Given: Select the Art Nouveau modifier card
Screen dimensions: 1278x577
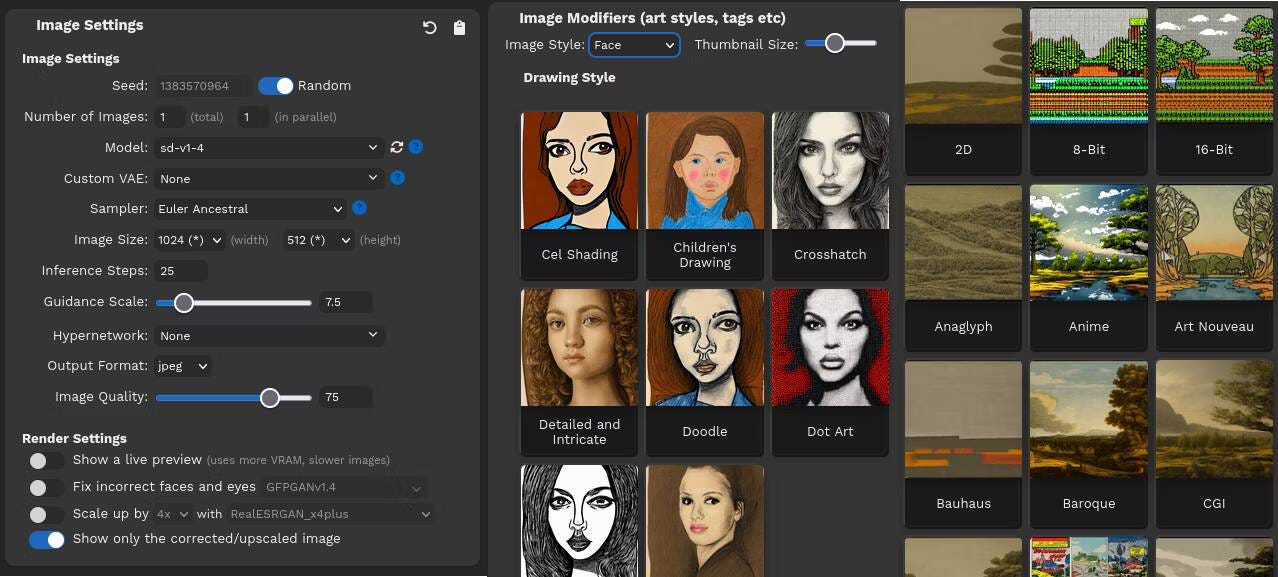Looking at the screenshot, I should [1214, 267].
